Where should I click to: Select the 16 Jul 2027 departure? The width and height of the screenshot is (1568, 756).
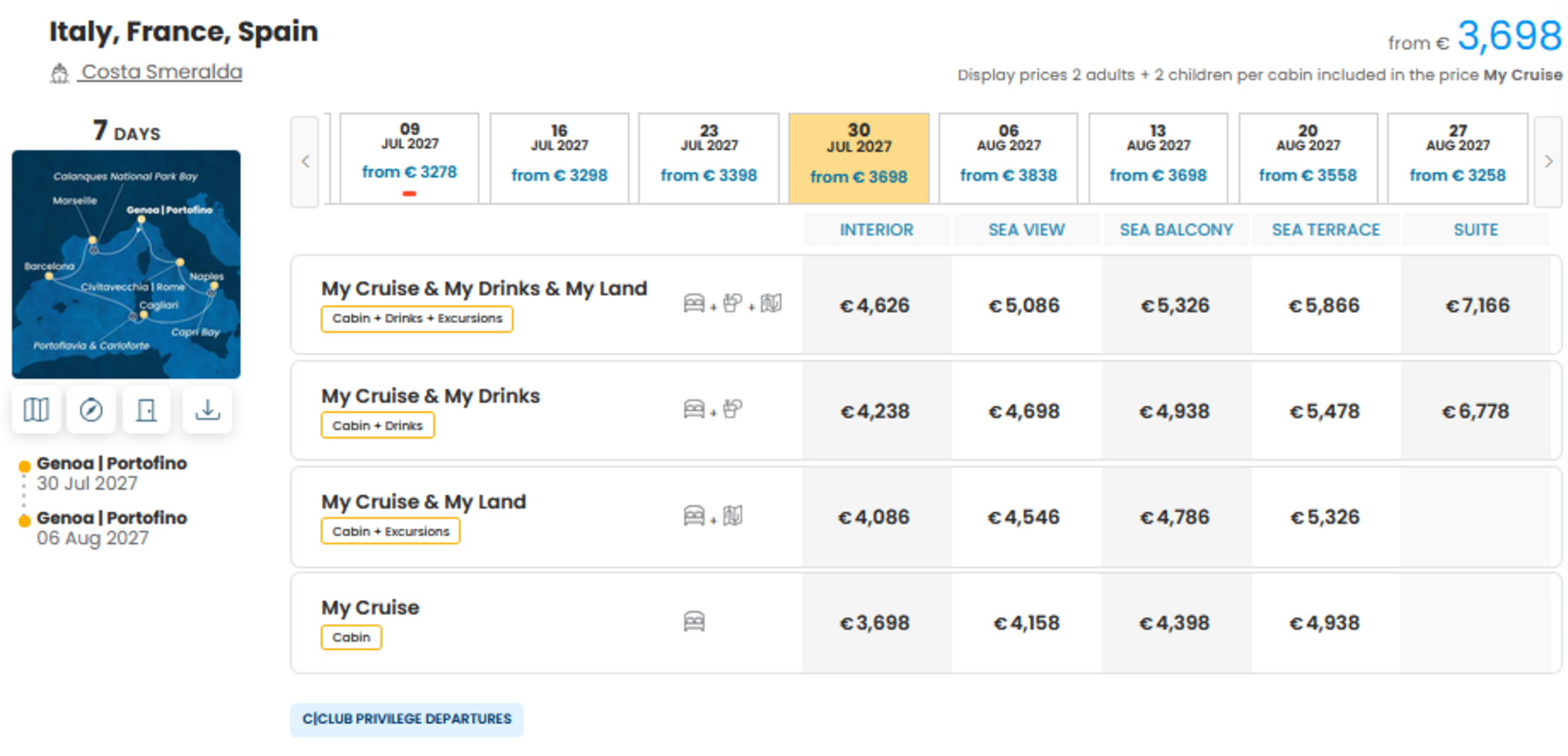pyautogui.click(x=559, y=158)
